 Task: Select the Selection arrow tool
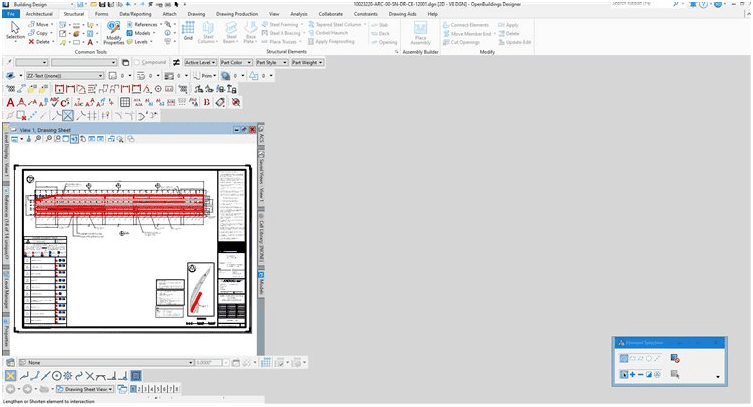(15, 30)
